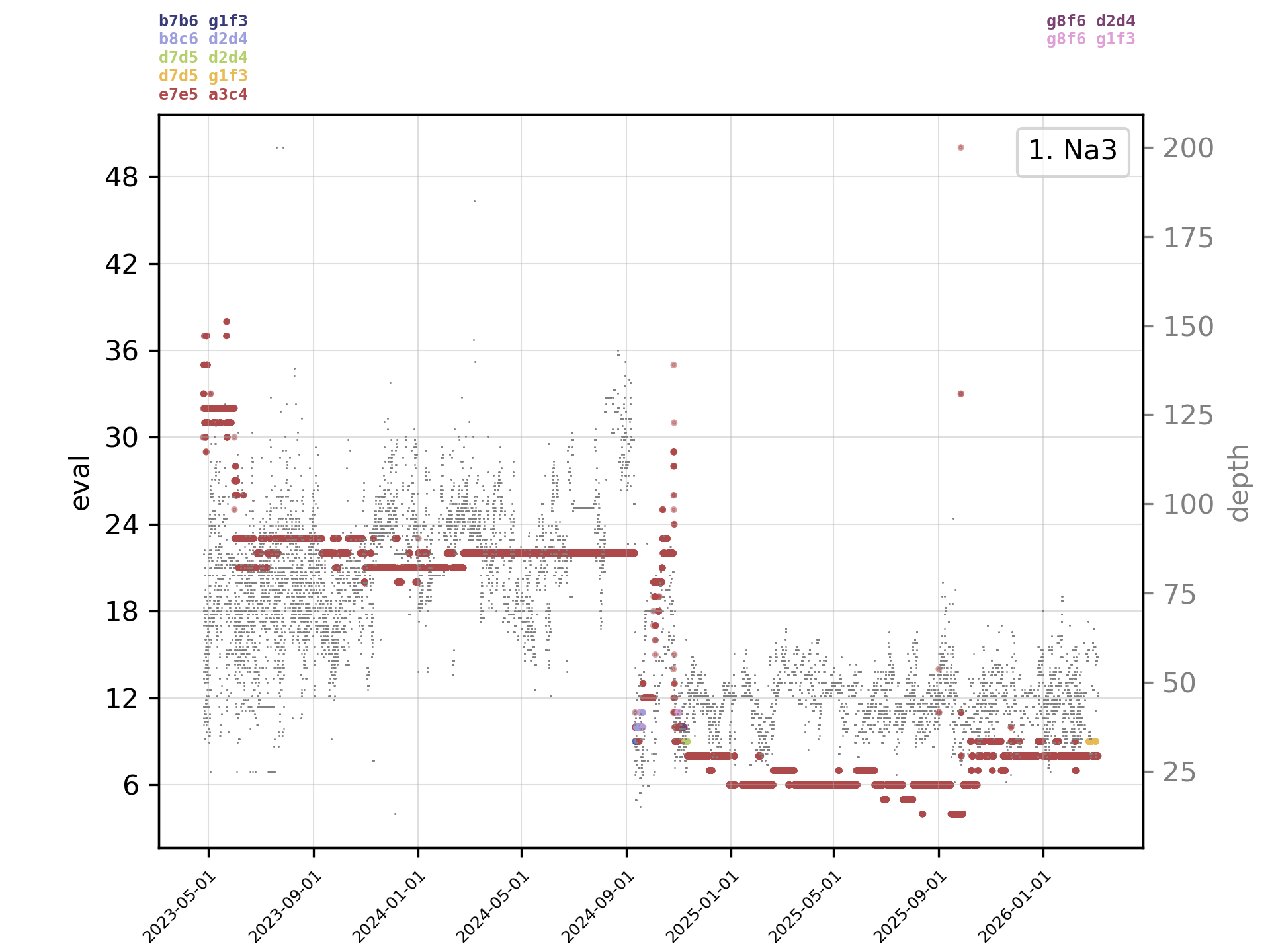
Task: Click the yellow d7d5 g1f3 data point
Action: 1091,742
